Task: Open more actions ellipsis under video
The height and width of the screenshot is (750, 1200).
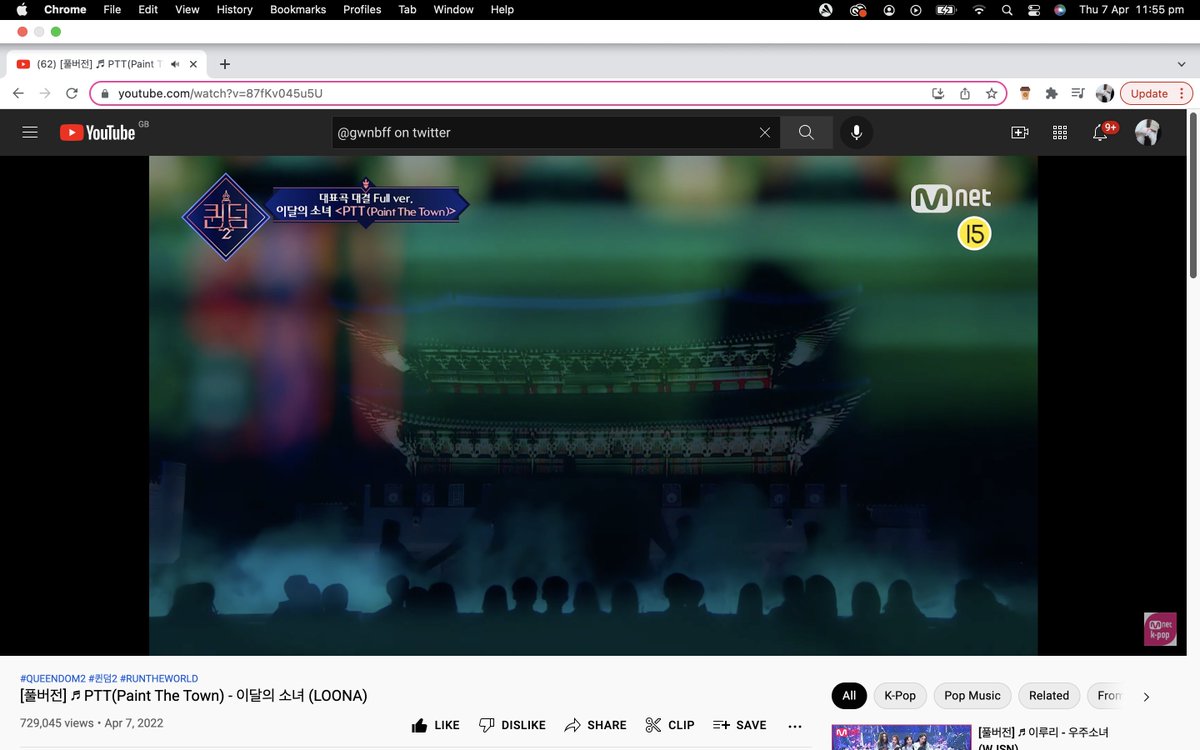Action: (x=795, y=726)
